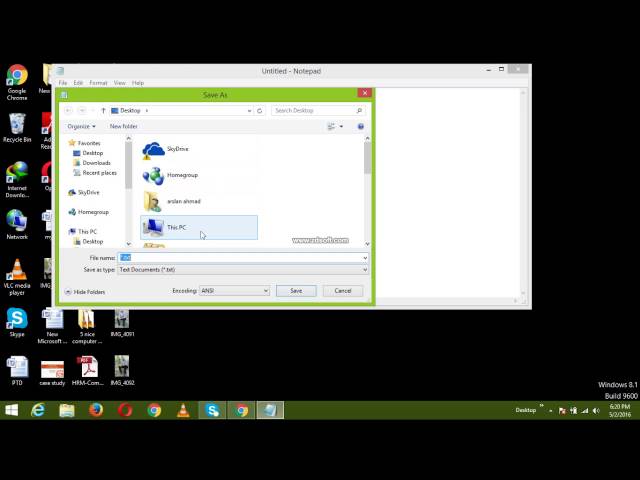This screenshot has height=480, width=640.
Task: Open Notepad Format menu
Action: (98, 83)
